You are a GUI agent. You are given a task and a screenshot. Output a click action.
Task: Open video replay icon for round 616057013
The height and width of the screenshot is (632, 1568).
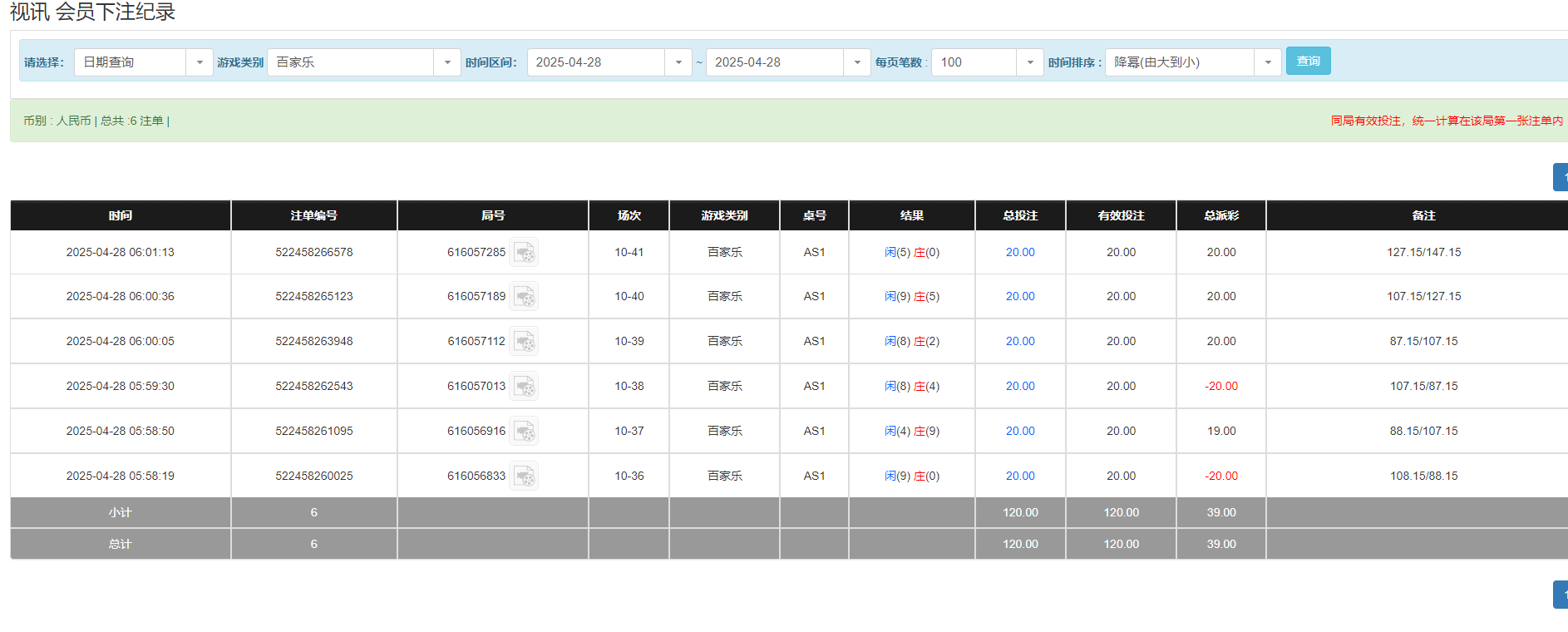pos(524,386)
